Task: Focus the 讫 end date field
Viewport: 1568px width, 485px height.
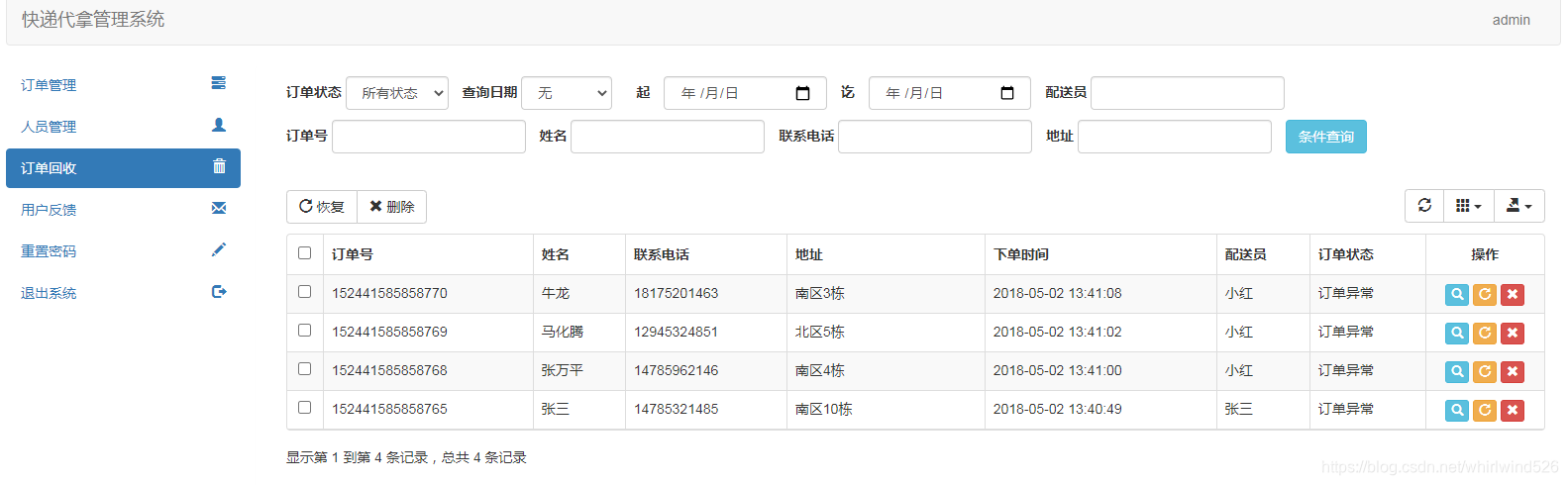Action: pyautogui.click(x=950, y=93)
